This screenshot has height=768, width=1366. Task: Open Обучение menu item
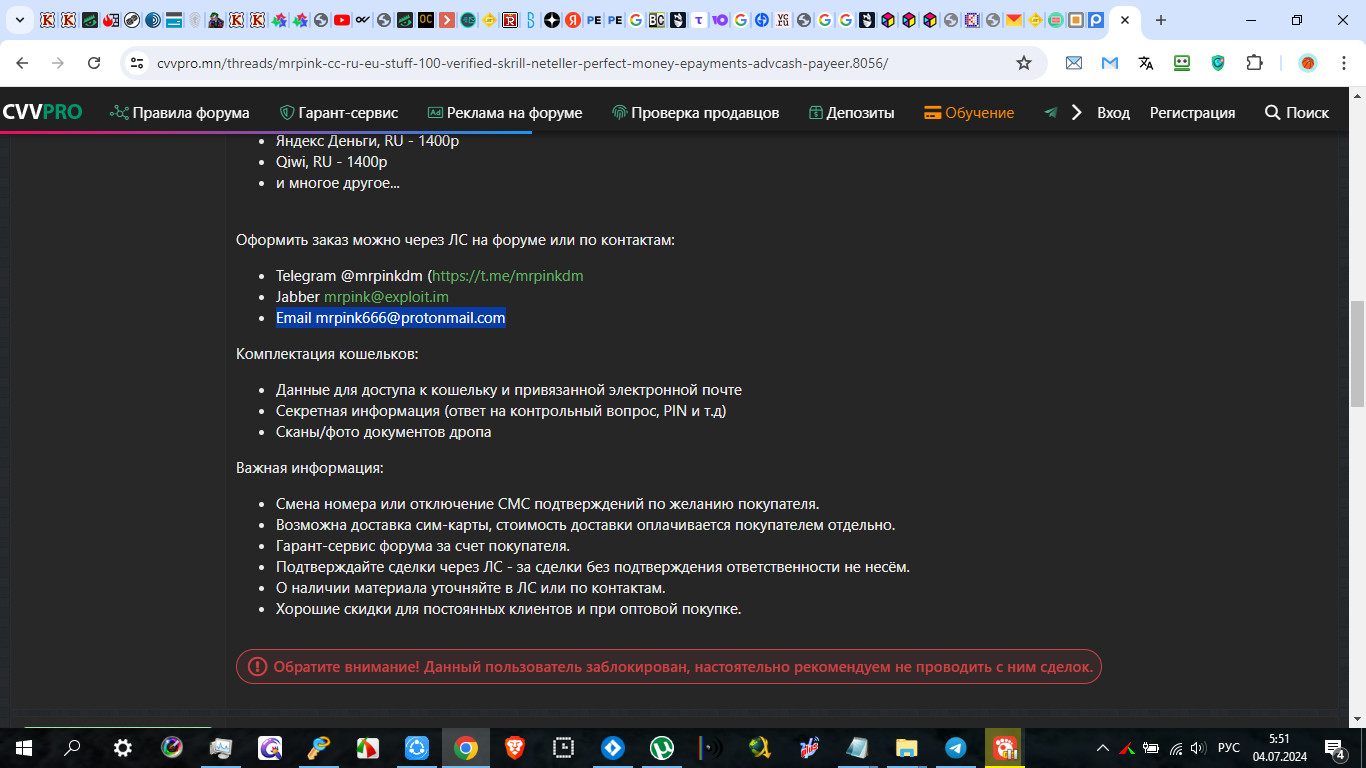point(969,113)
